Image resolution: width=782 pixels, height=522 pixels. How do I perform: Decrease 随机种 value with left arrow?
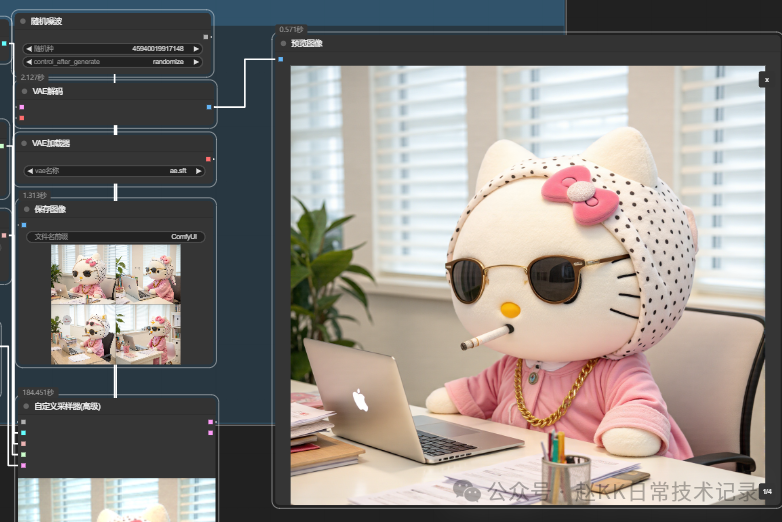coord(29,49)
